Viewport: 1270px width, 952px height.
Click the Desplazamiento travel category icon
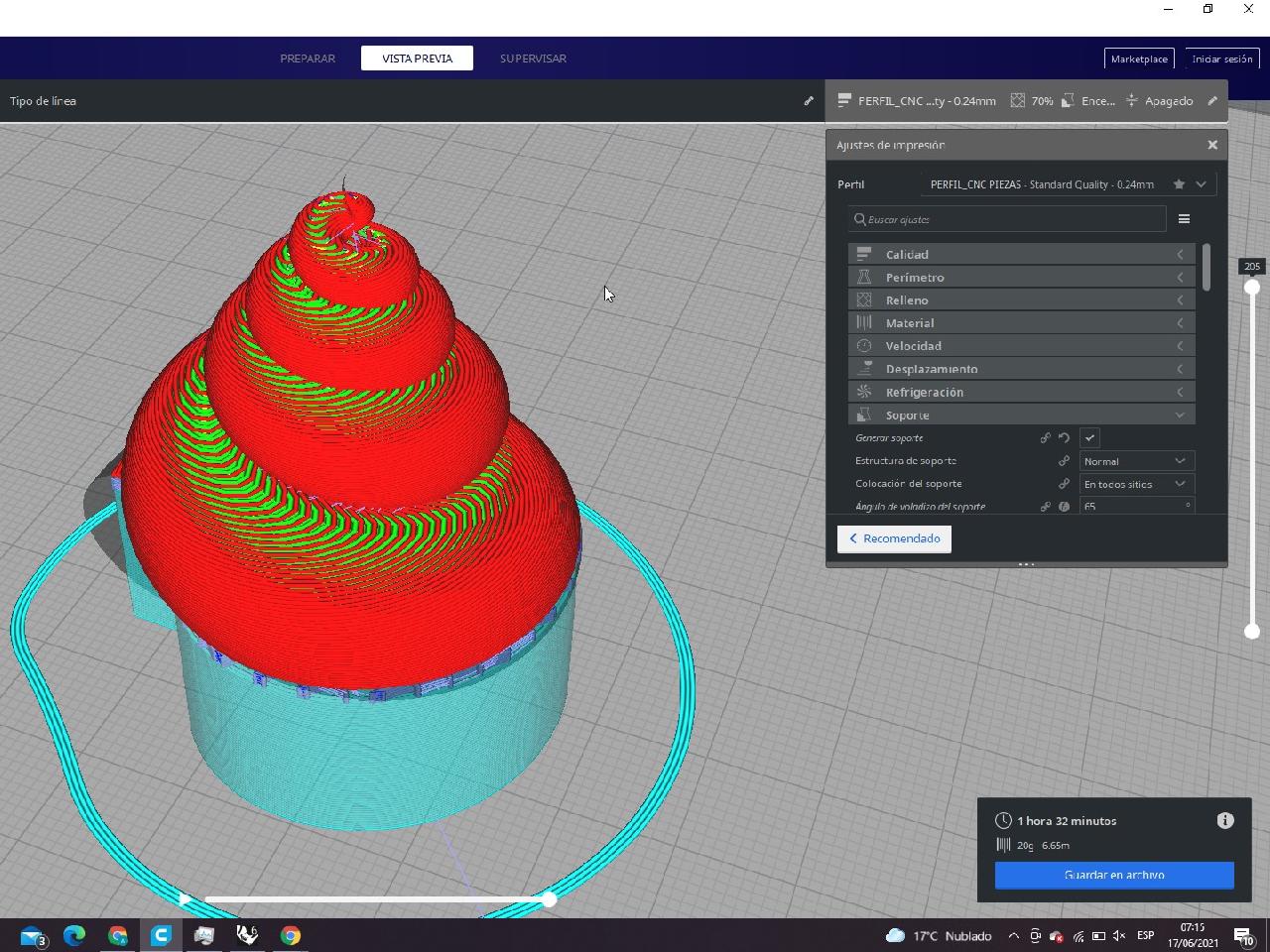point(864,369)
